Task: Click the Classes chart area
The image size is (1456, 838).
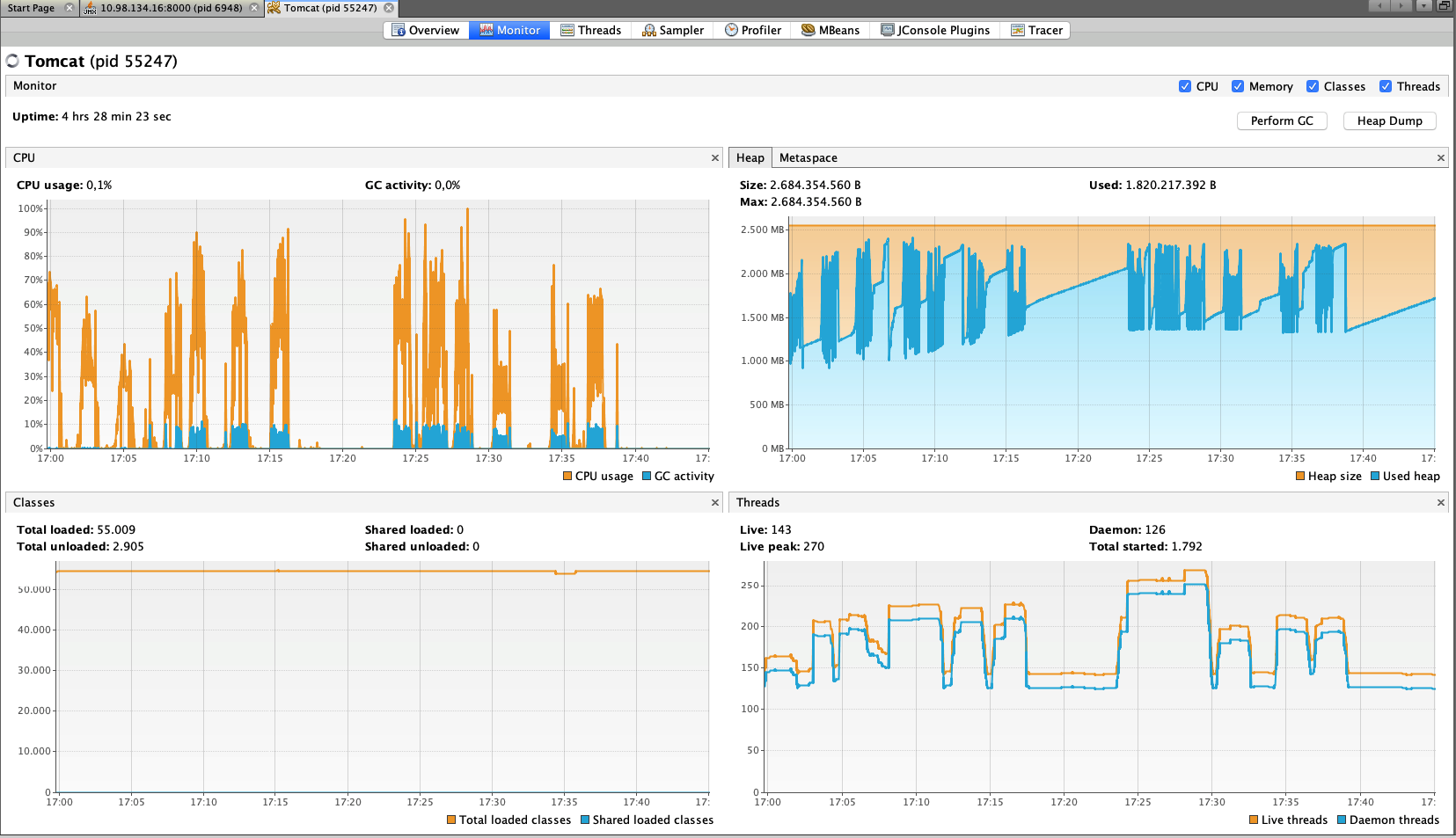Action: [383, 677]
